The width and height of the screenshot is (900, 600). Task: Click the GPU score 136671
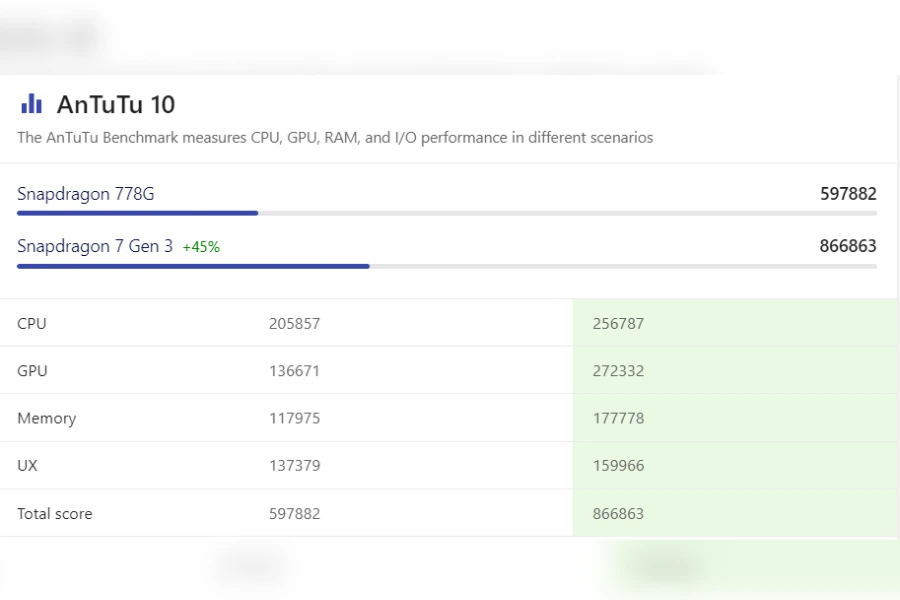point(294,371)
